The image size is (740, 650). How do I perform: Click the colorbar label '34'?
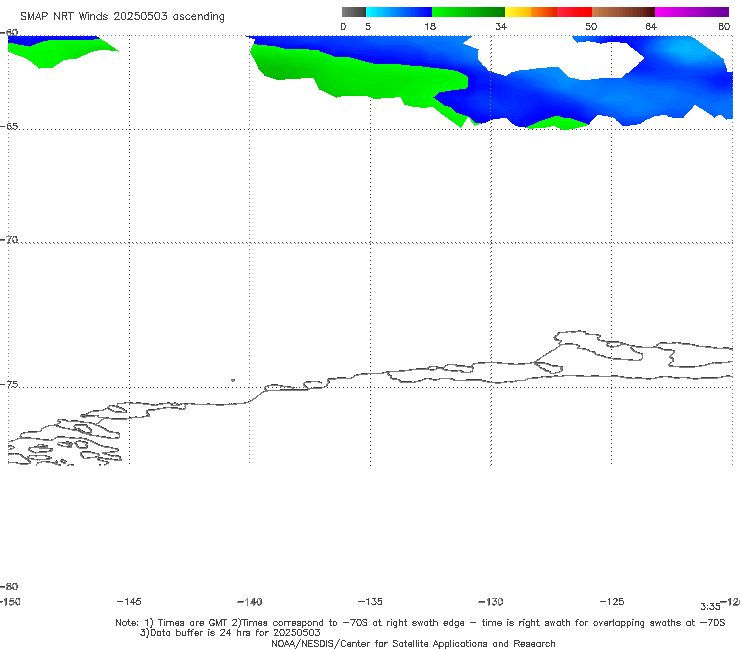coord(501,26)
